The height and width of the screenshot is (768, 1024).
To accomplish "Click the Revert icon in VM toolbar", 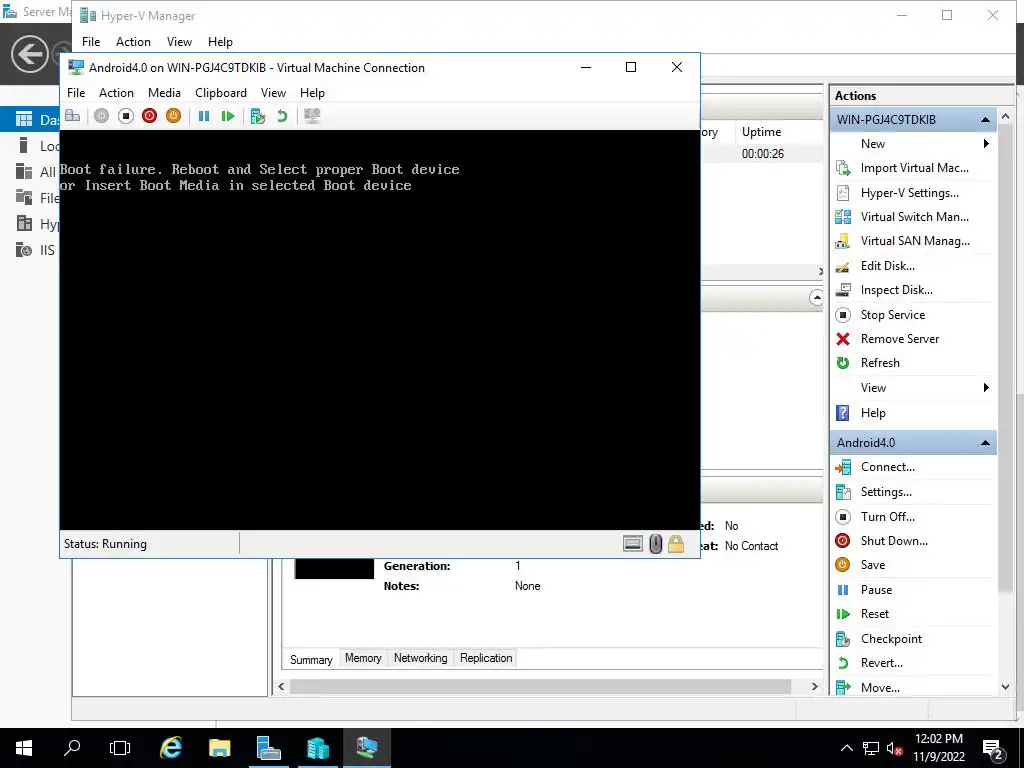I will (282, 116).
